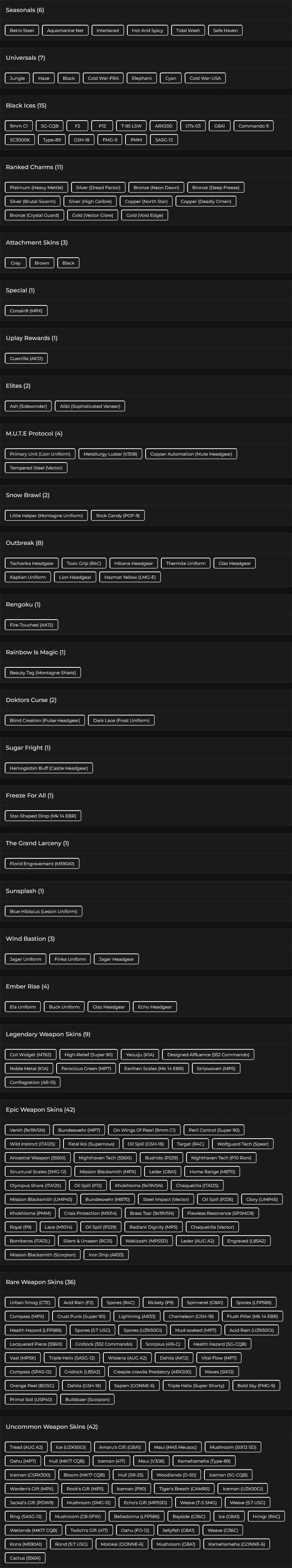292x1568 pixels.
Task: Open the Corsair® (MPX) special tag
Action: (x=26, y=311)
